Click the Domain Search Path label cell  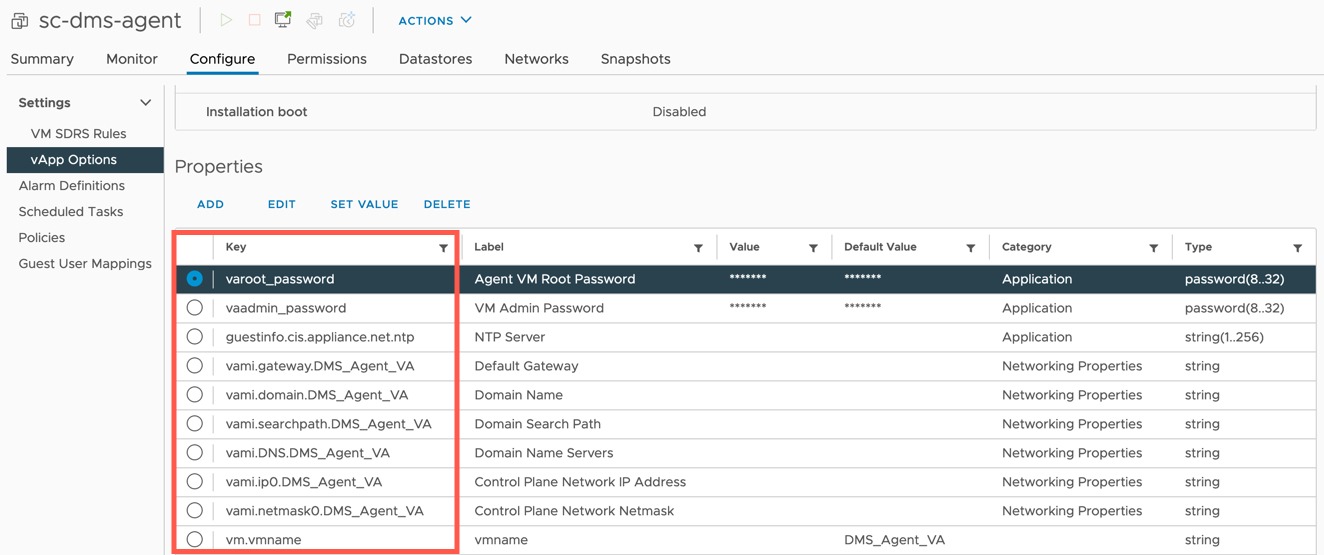click(x=537, y=424)
